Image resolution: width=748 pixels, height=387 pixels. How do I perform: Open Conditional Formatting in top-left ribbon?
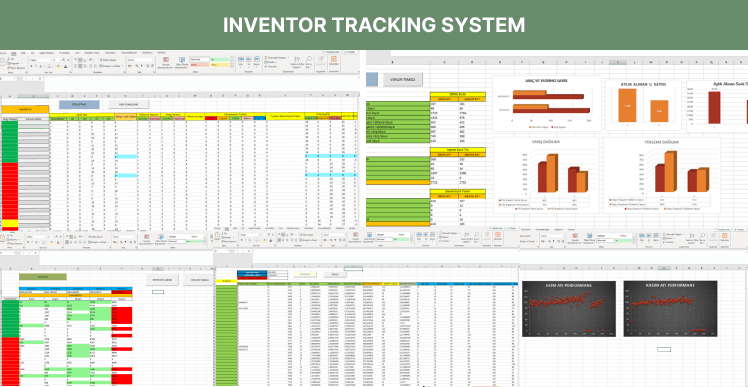pyautogui.click(x=166, y=62)
